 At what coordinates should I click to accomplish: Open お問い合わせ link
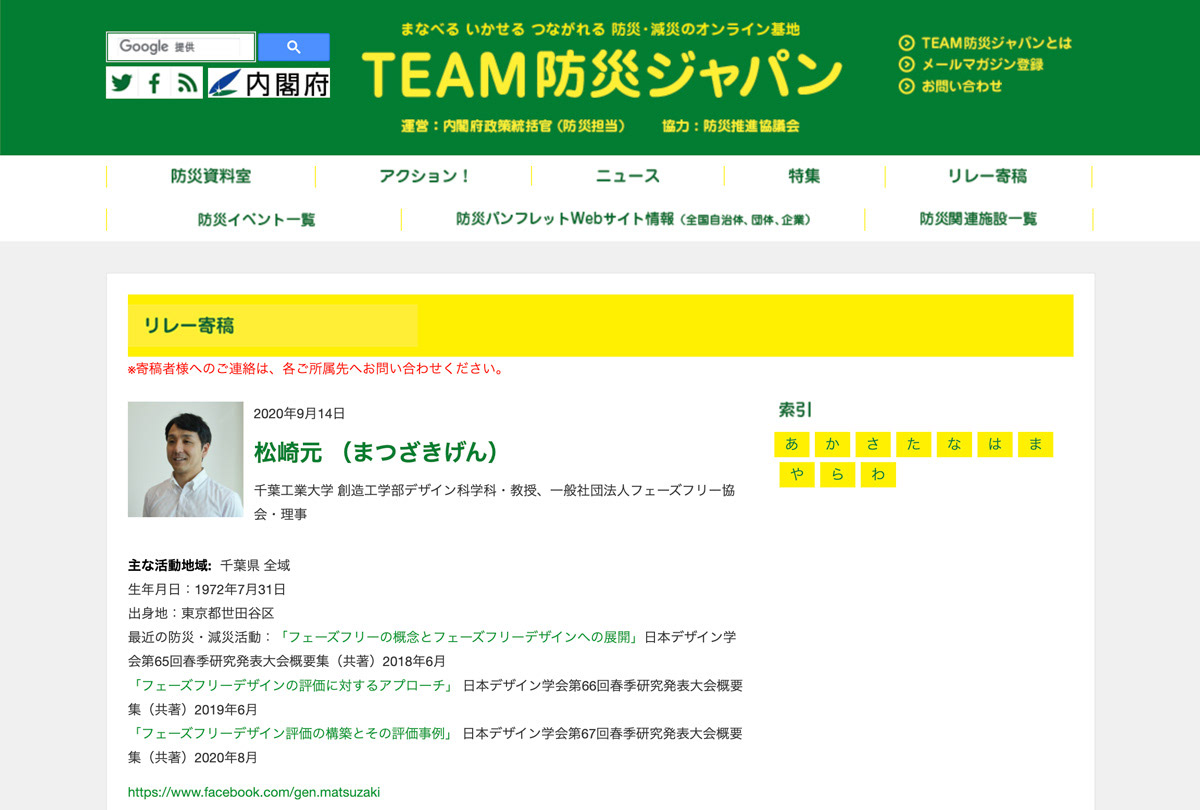961,86
